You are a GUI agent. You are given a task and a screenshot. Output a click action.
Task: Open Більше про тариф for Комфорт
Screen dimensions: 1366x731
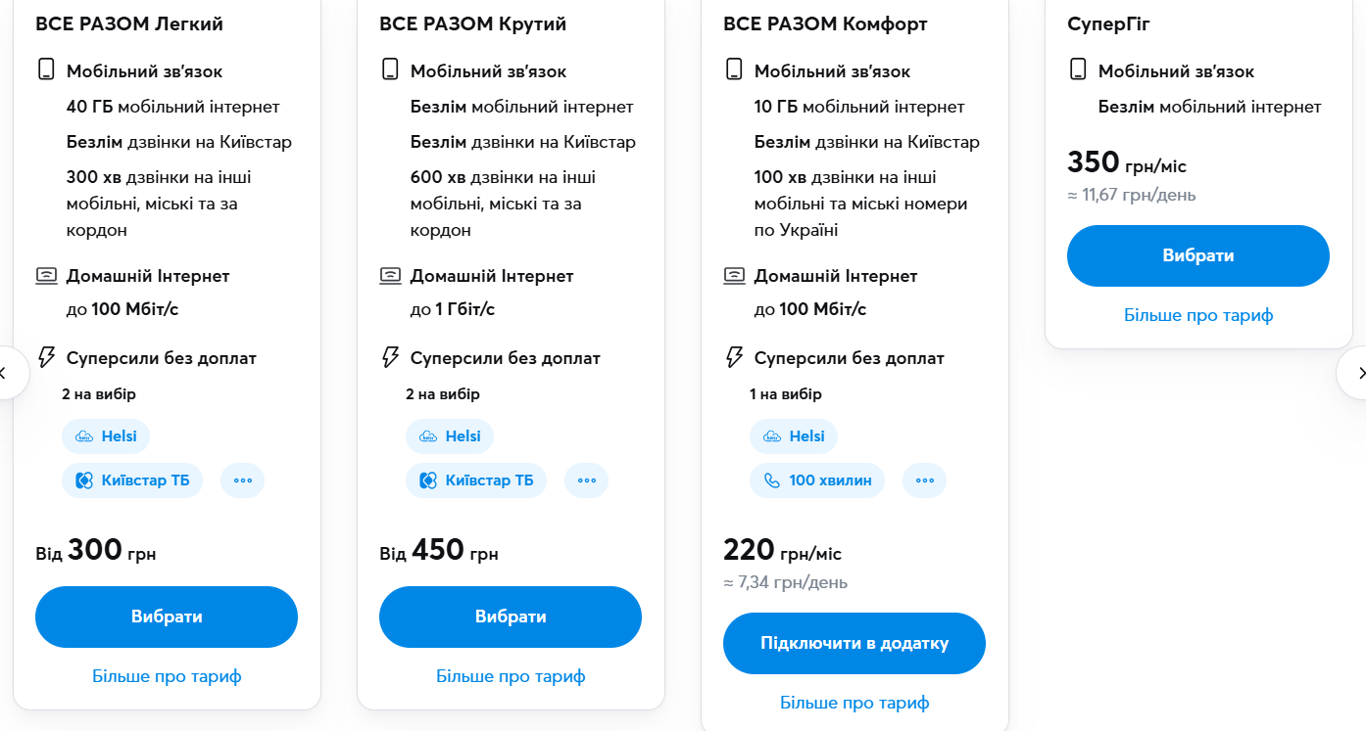click(855, 703)
